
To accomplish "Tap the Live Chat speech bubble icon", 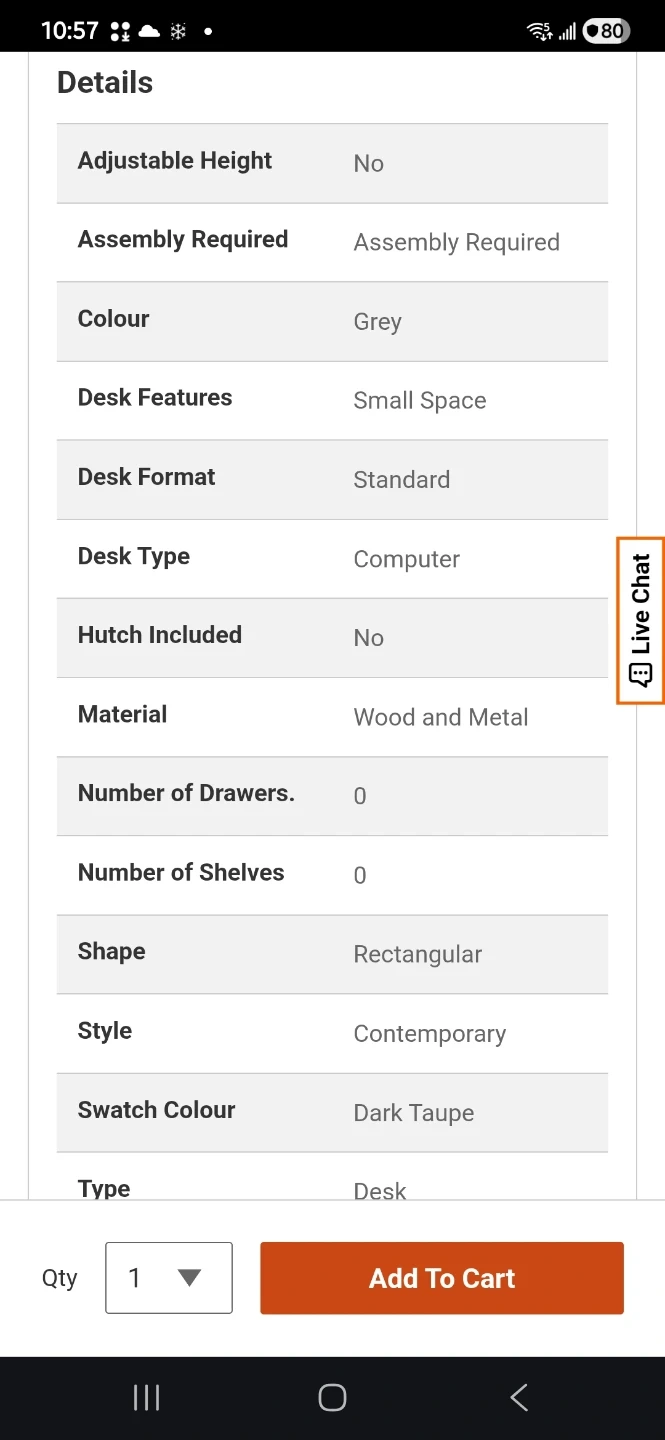I will pos(641,675).
